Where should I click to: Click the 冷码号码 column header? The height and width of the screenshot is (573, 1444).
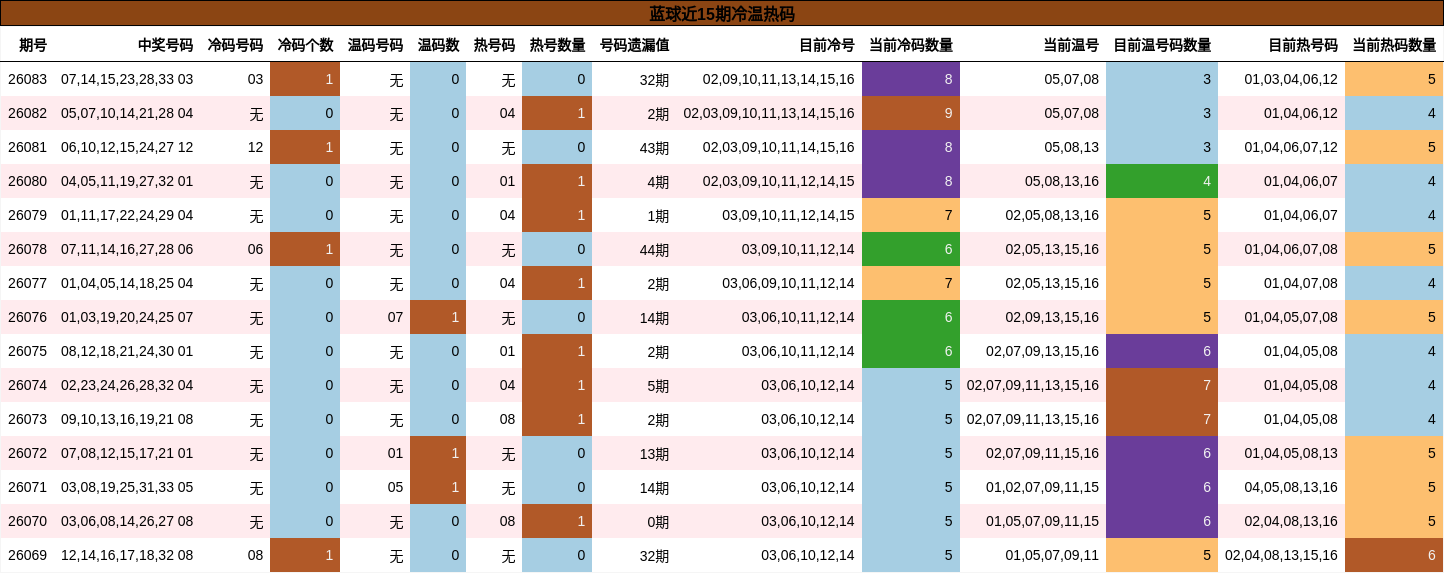pyautogui.click(x=235, y=45)
